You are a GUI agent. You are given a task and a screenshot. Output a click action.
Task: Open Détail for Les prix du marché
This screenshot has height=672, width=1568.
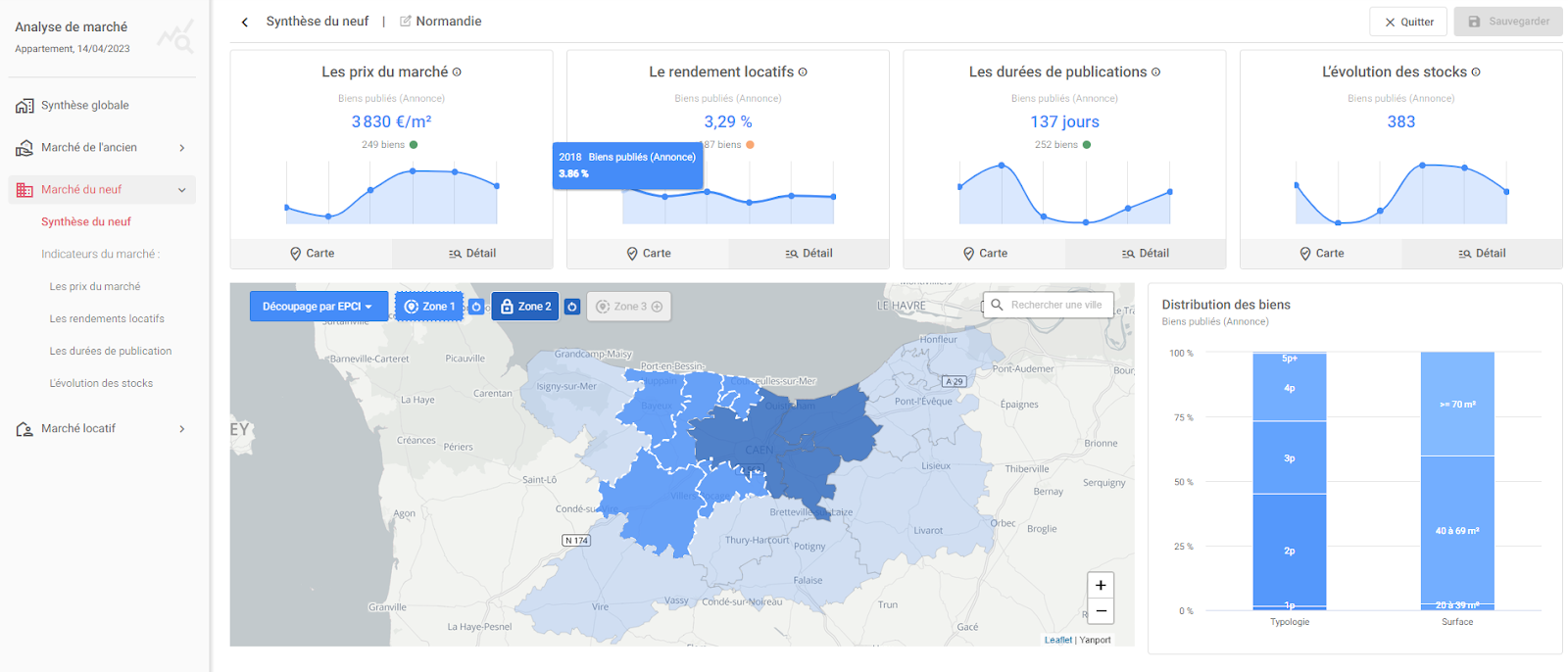(472, 254)
